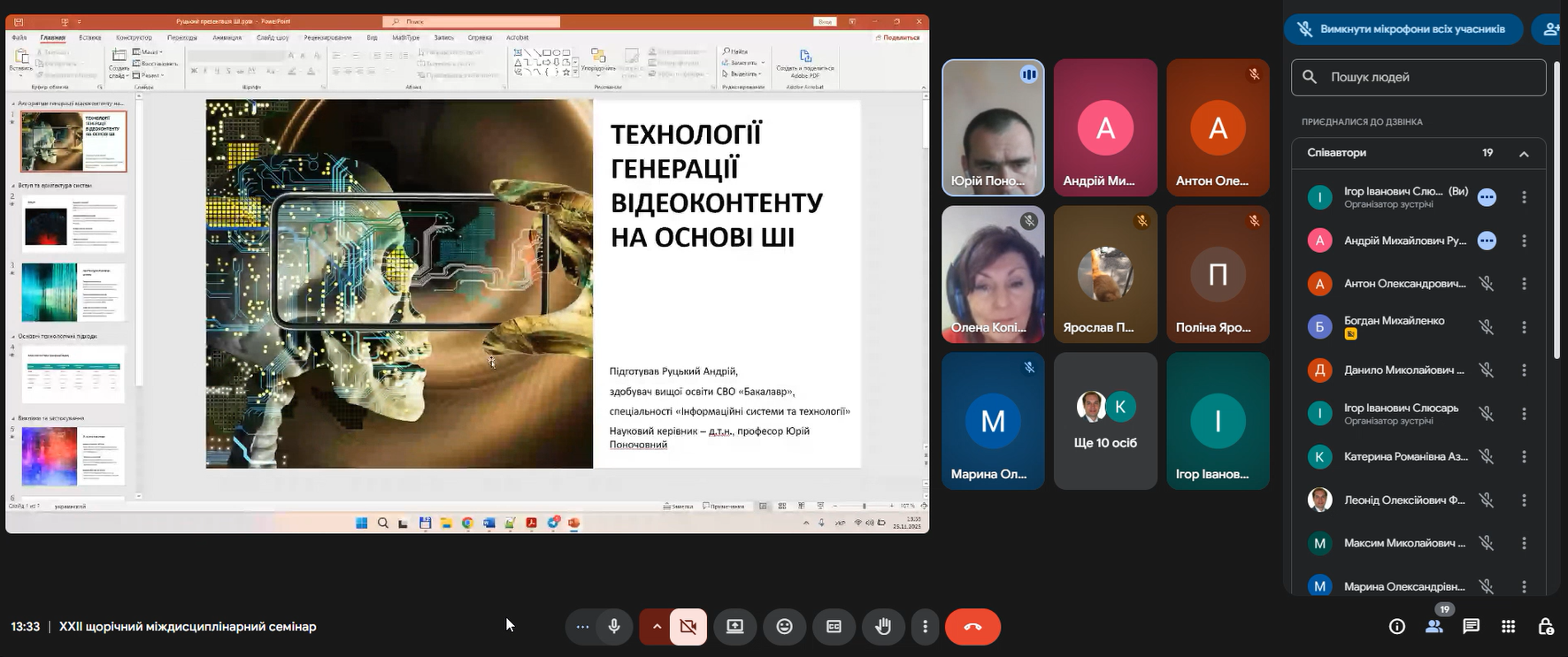
Task: Open the Вставка ribbon tab in PowerPoint
Action: coord(89,38)
